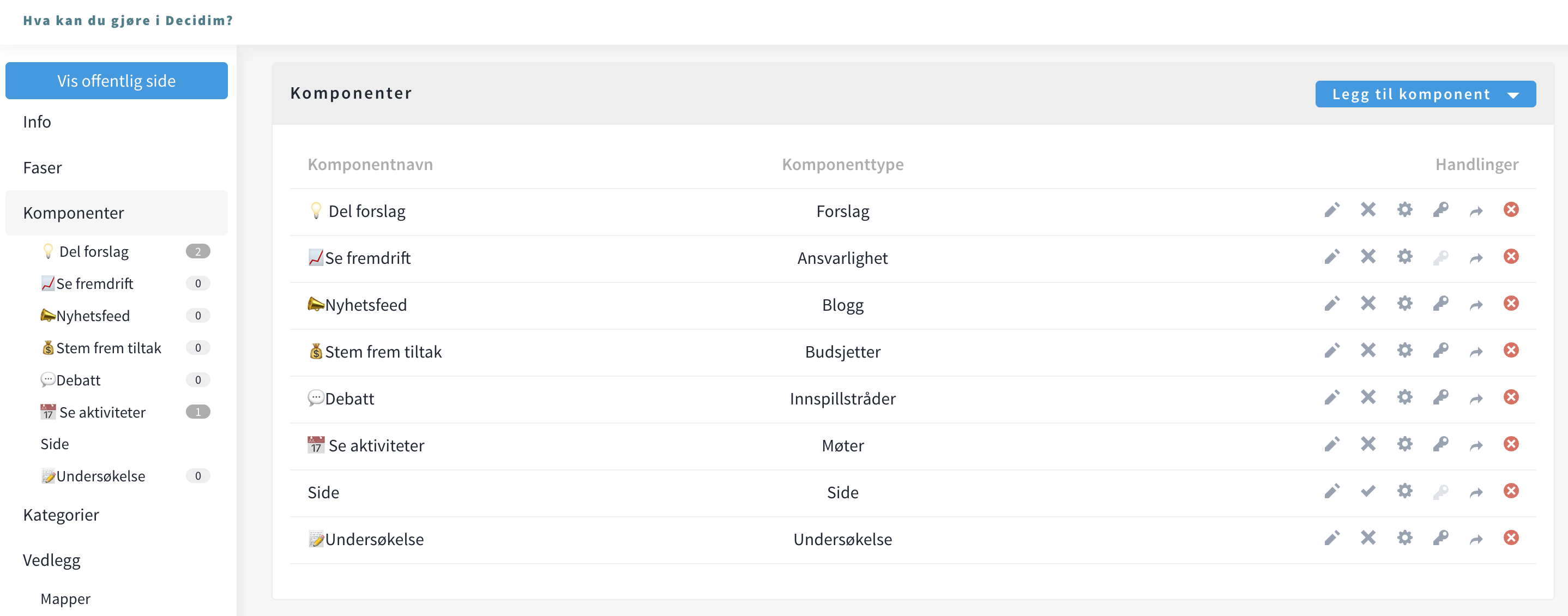Open the Legg til komponent dropdown

pos(1425,94)
